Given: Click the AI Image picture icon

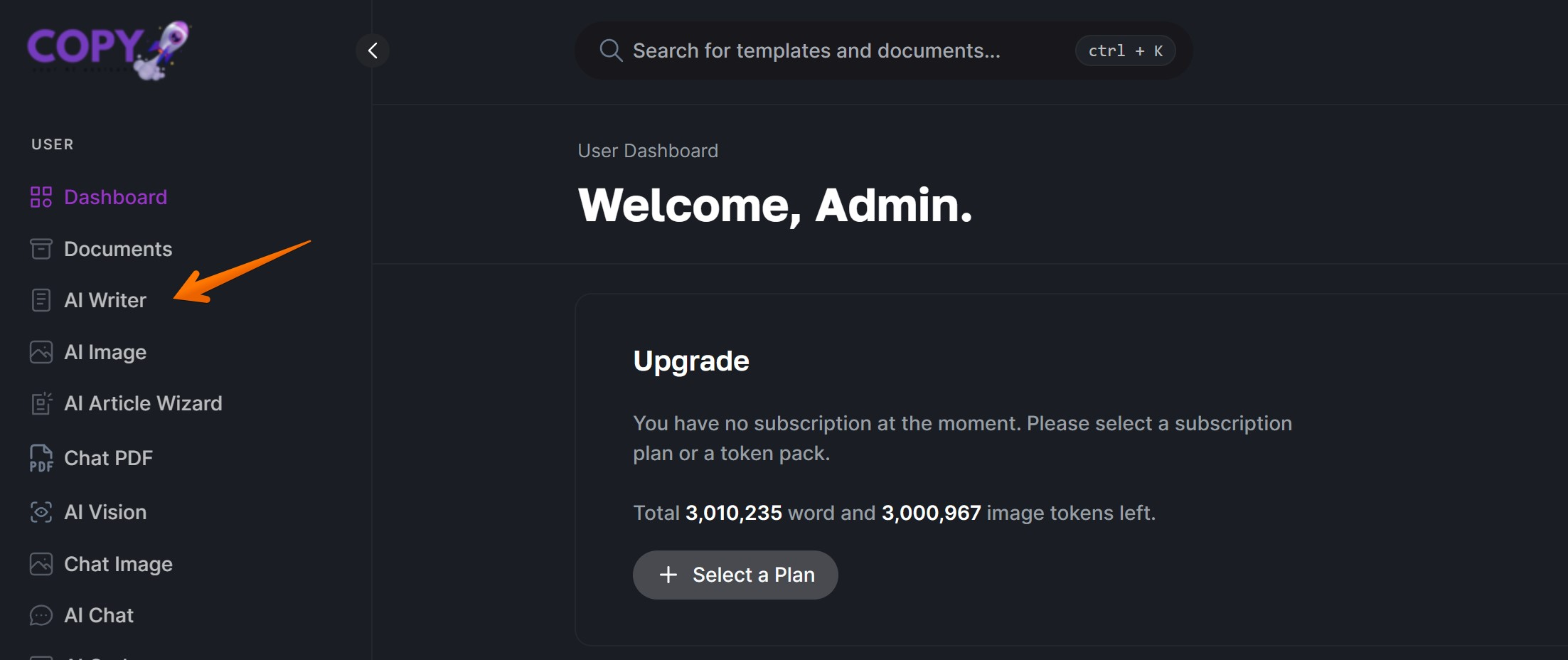Looking at the screenshot, I should (41, 352).
